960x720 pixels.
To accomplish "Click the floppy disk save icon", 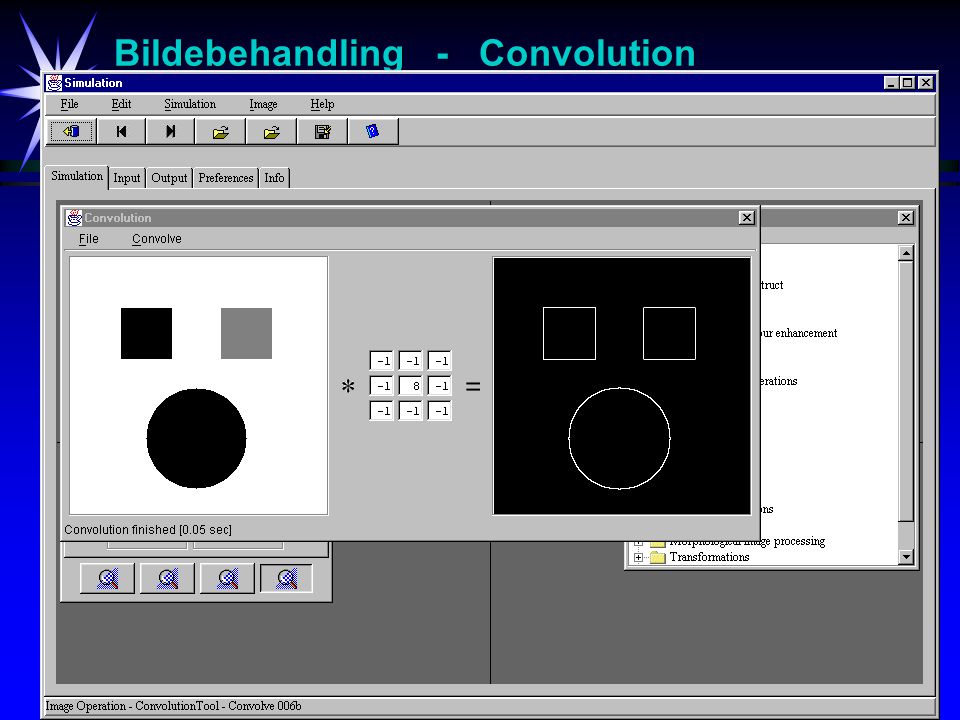I will [x=322, y=131].
